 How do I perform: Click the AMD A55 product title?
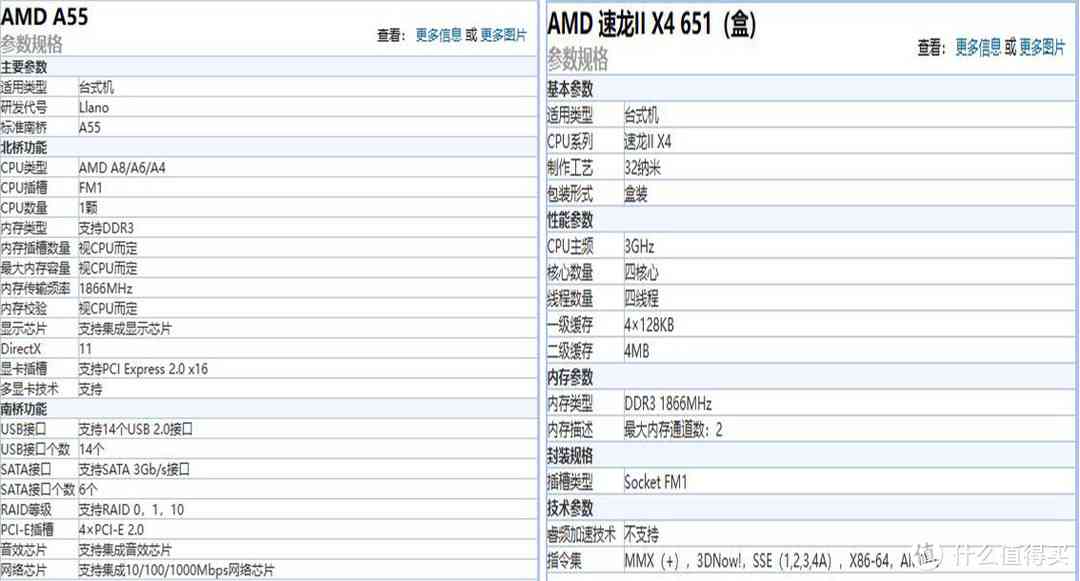tap(44, 16)
